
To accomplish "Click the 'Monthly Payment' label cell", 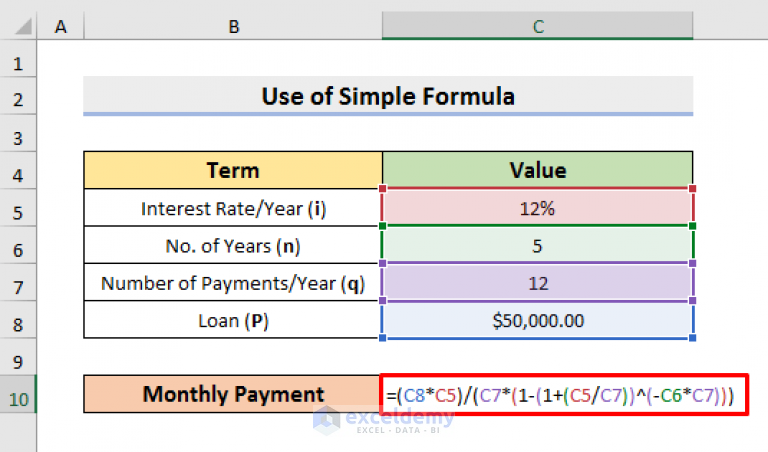I will (232, 394).
